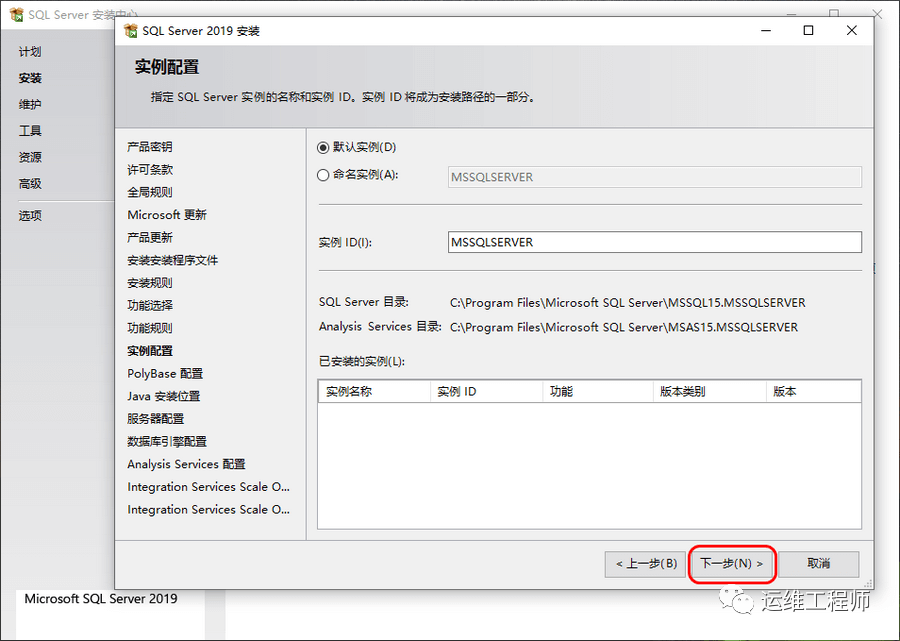Close the SQL Server 2019 setup window

point(852,30)
